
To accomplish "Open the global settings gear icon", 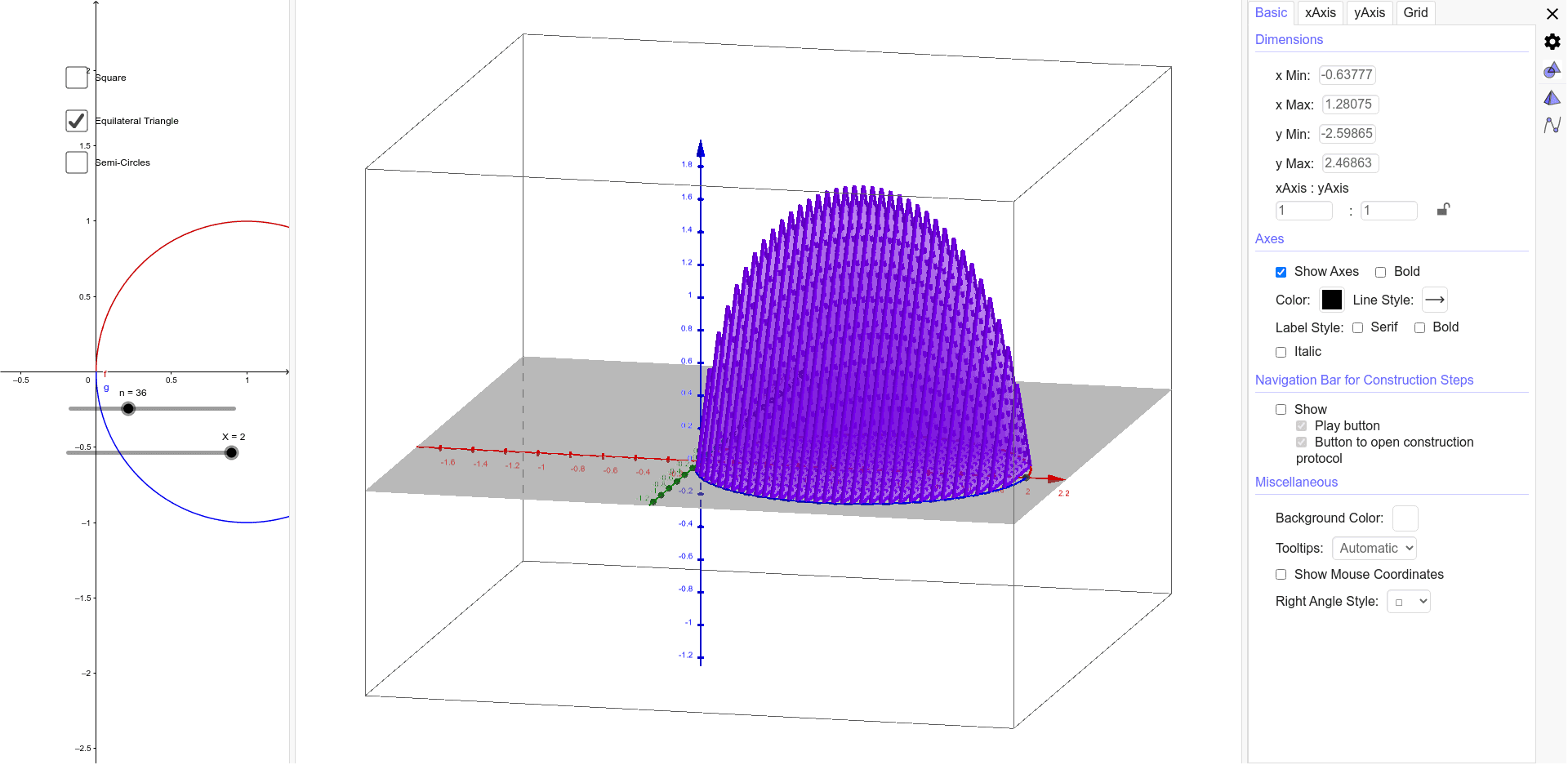I will coord(1552,42).
